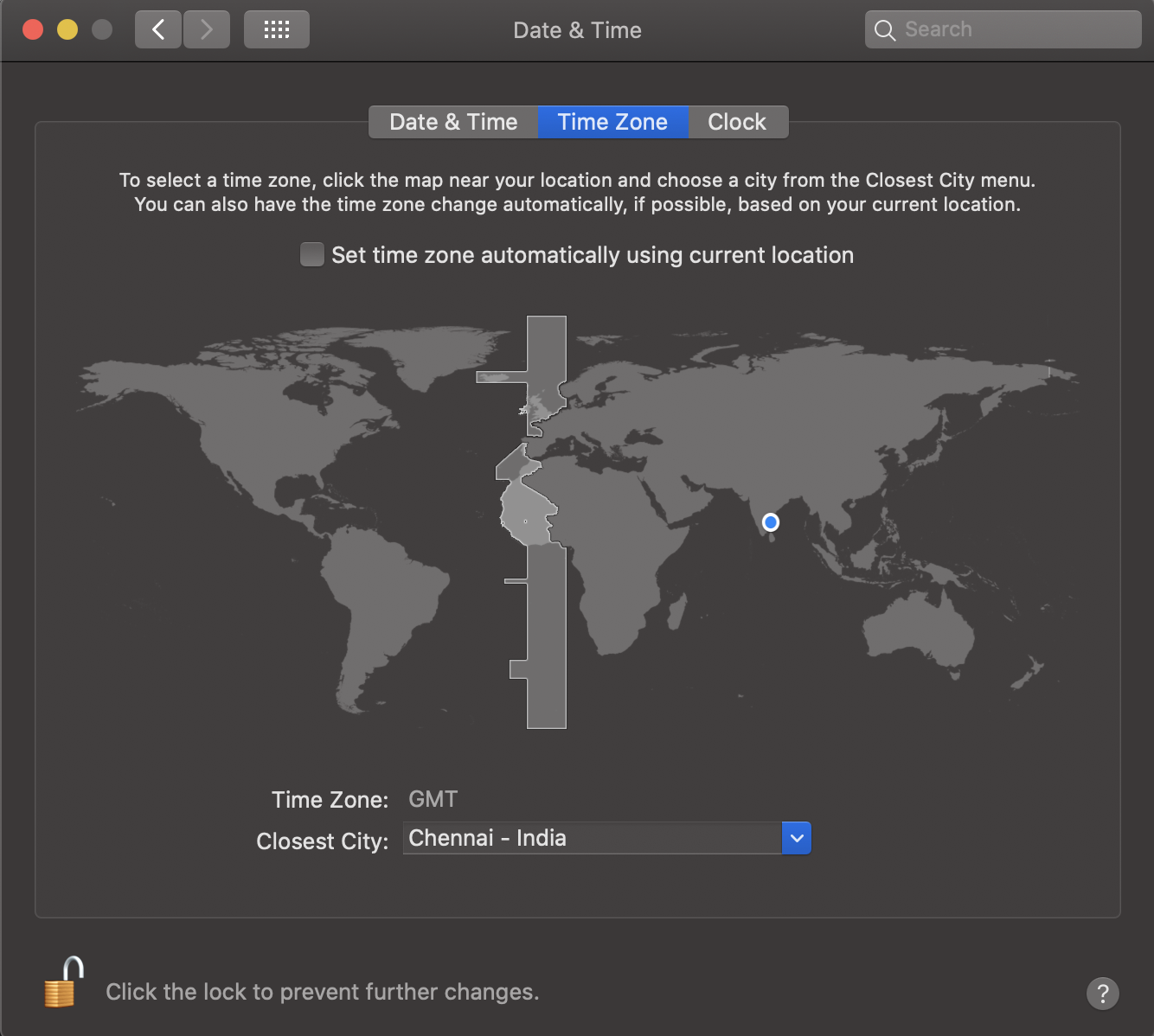Click the GMT time zone value
Image resolution: width=1154 pixels, height=1036 pixels.
pyautogui.click(x=433, y=799)
